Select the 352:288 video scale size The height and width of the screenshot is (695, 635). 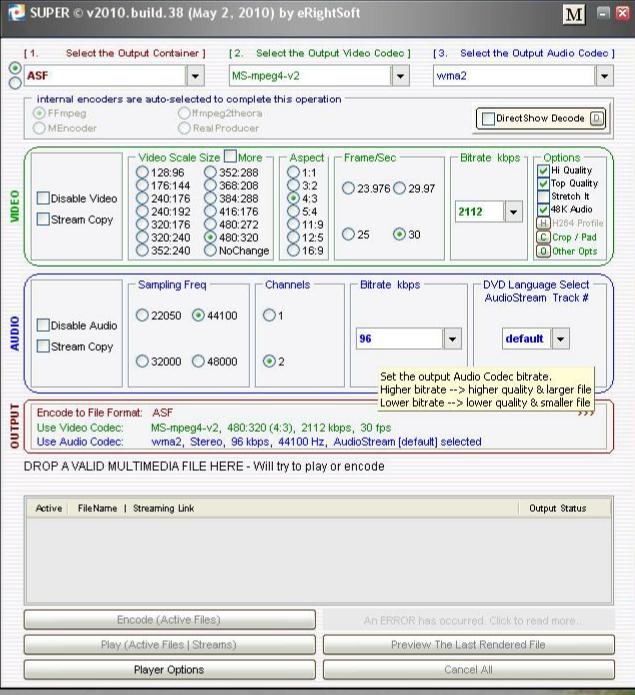pyautogui.click(x=210, y=172)
